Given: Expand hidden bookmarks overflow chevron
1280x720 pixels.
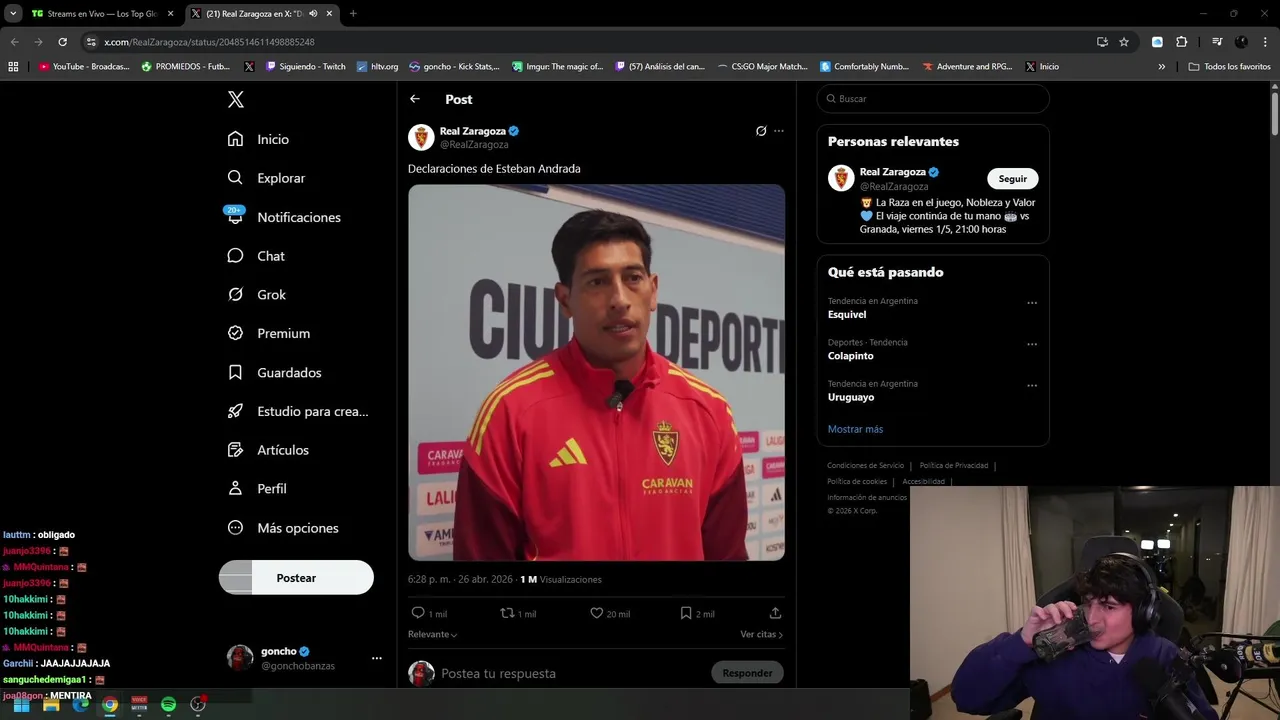Looking at the screenshot, I should coord(1162,67).
